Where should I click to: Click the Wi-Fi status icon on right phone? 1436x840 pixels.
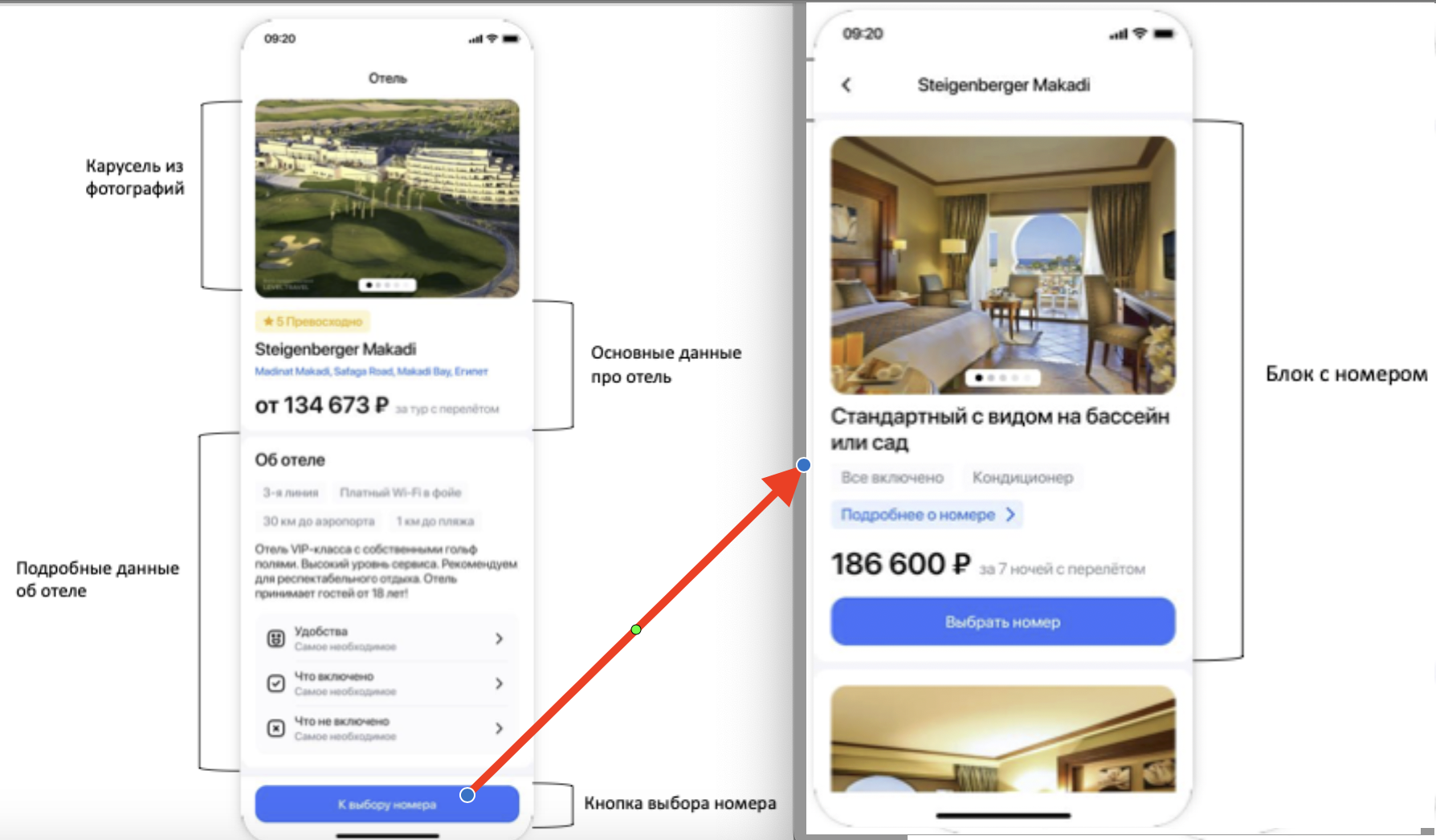click(1139, 34)
